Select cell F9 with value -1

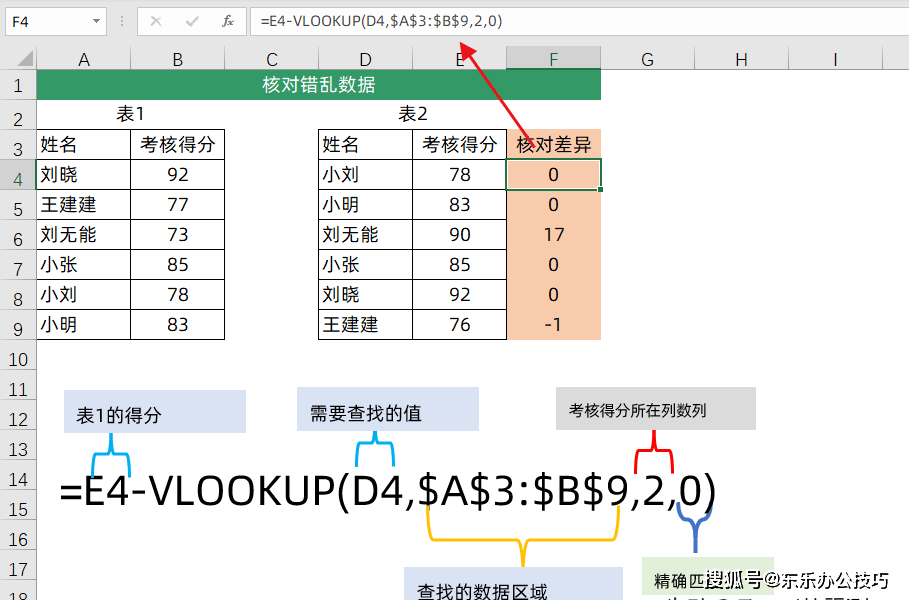(x=554, y=325)
